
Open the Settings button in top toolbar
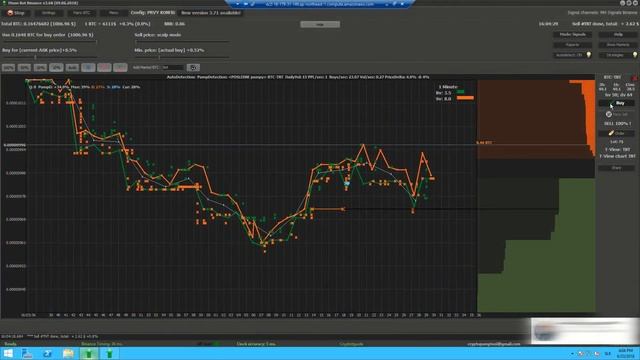[49, 13]
